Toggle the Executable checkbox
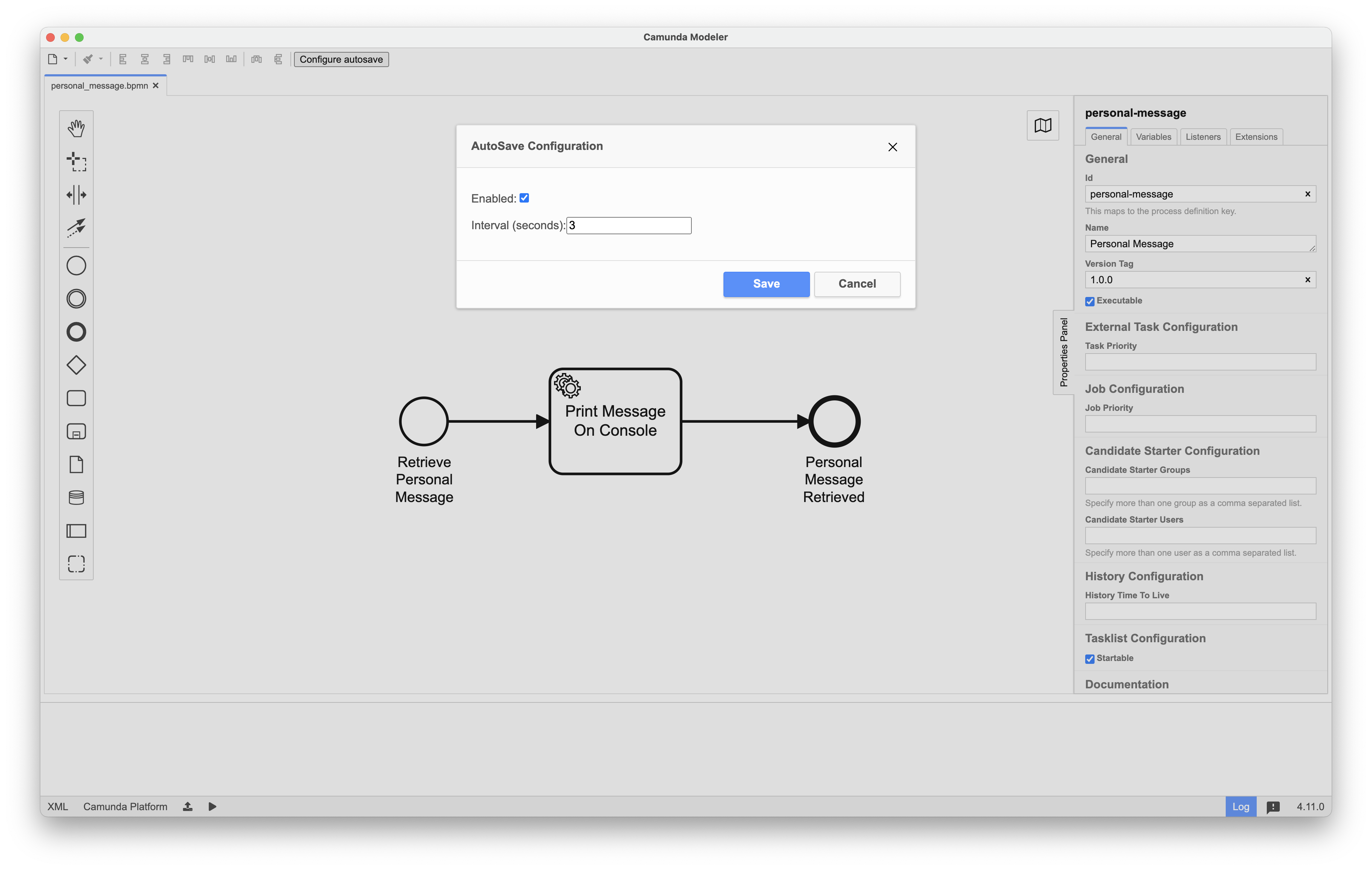 (1090, 301)
